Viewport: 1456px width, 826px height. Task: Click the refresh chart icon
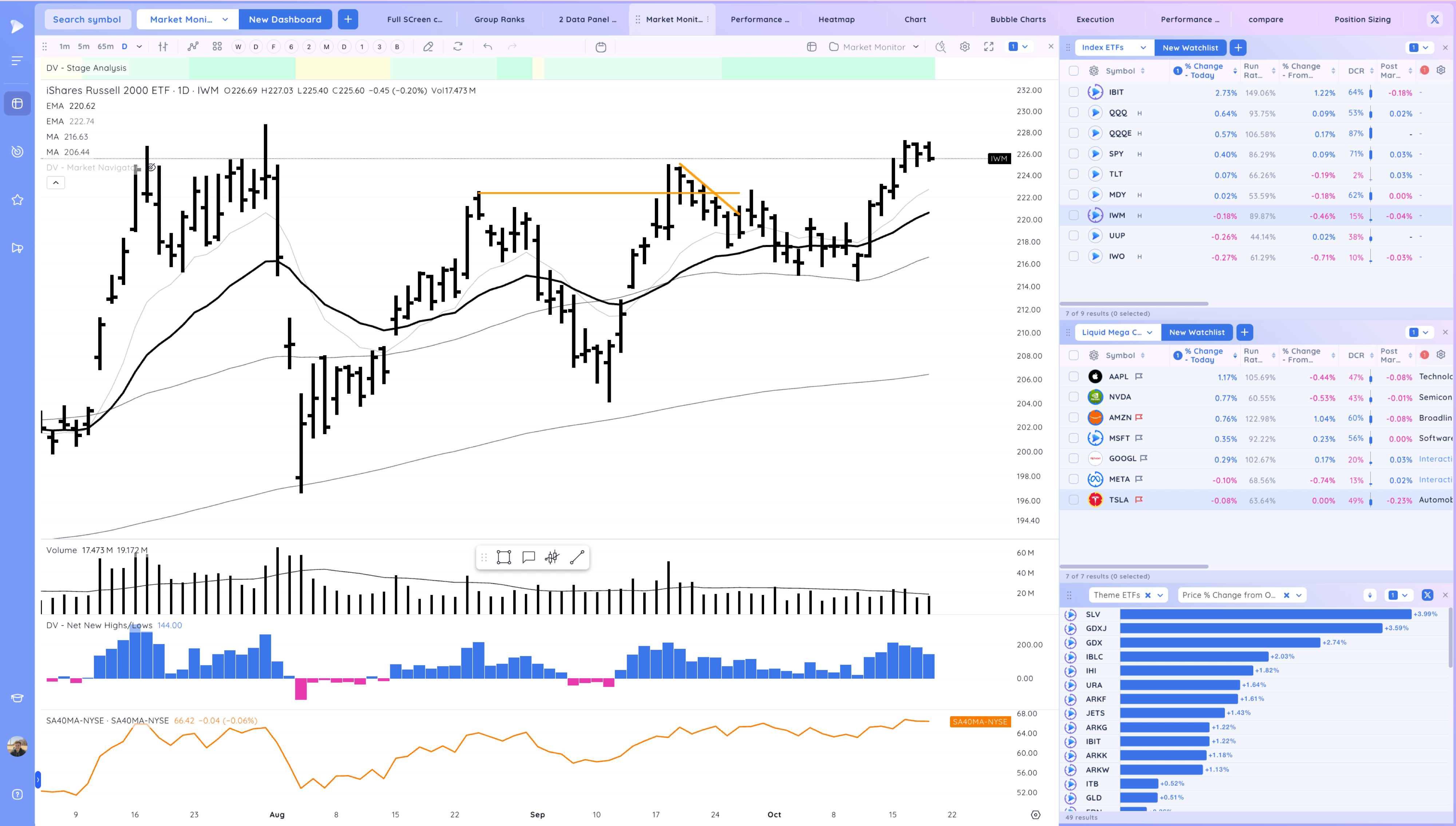pos(458,47)
